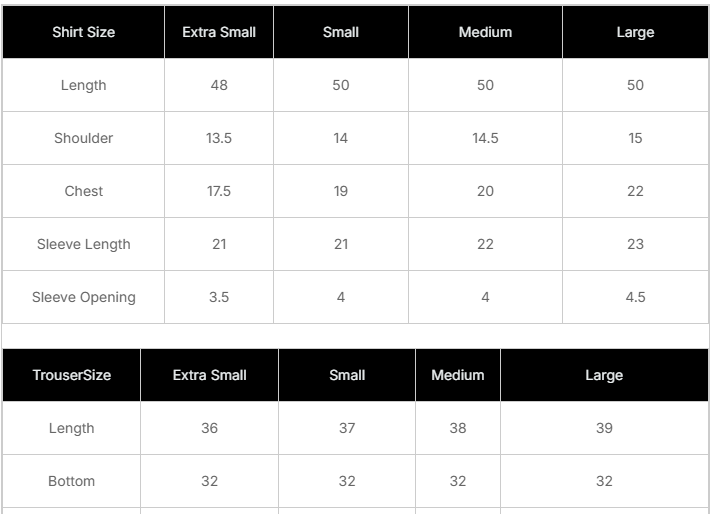Select trouser Length value 39 for Large
The height and width of the screenshot is (514, 715).
pos(604,428)
